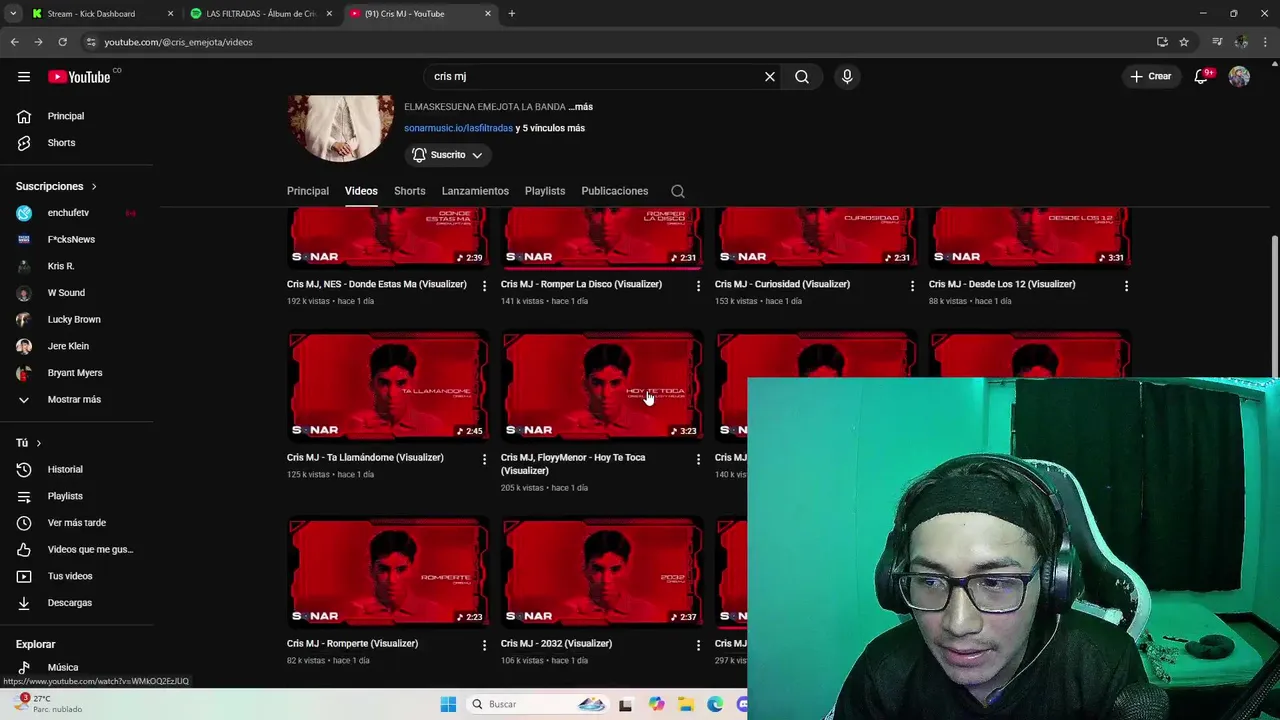This screenshot has height=720, width=1280.
Task: Open sonarmusic.io/lasfiltradas link
Action: point(458,128)
